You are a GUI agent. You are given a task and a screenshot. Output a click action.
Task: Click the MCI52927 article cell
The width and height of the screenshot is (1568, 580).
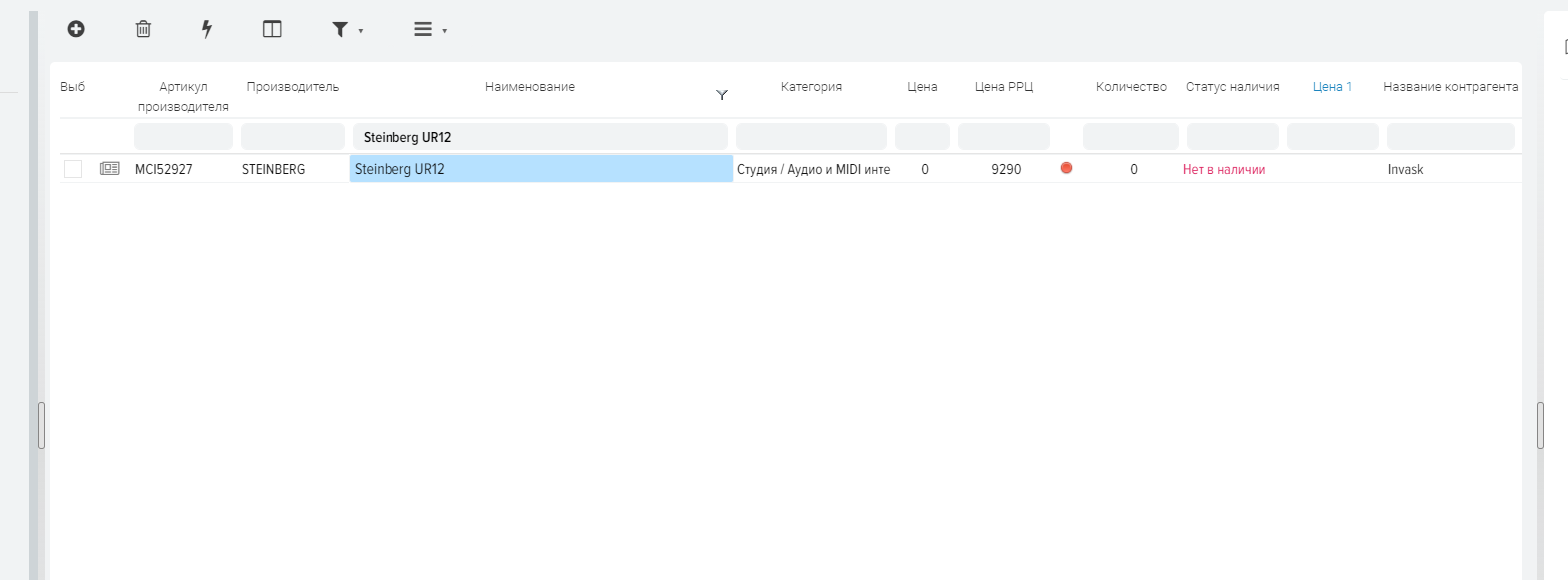(164, 169)
